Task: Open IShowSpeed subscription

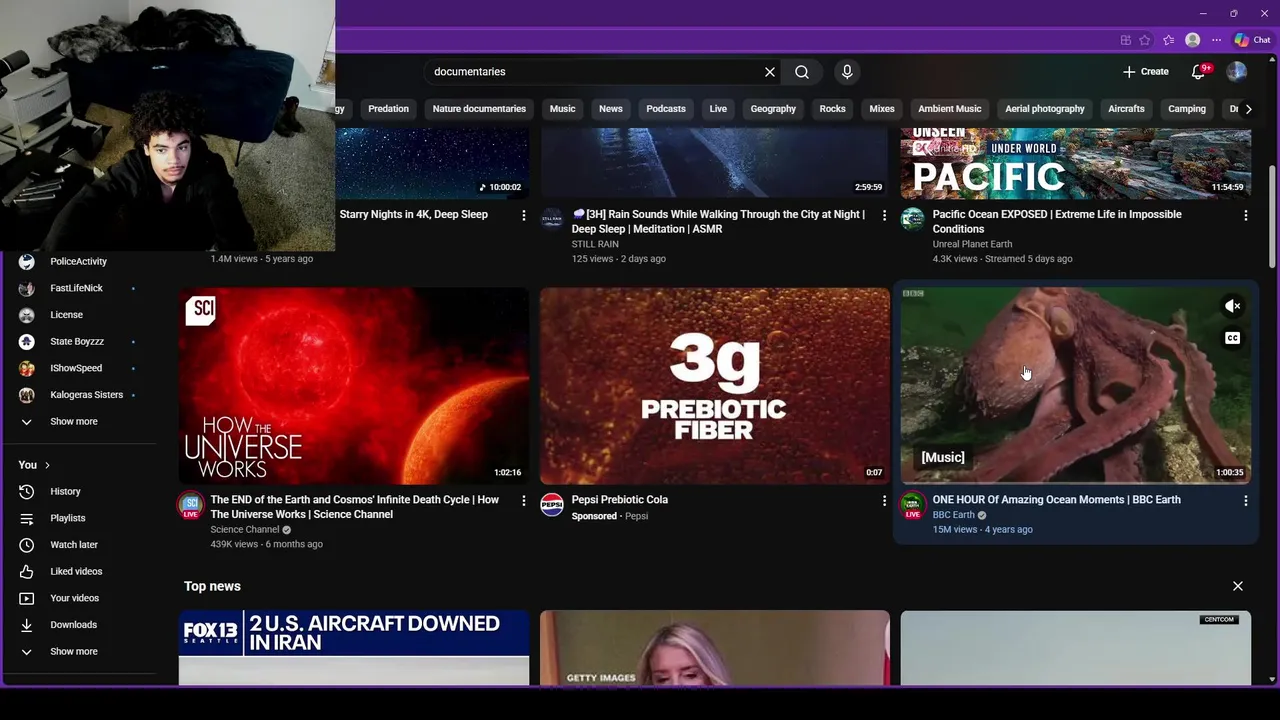Action: [x=78, y=368]
